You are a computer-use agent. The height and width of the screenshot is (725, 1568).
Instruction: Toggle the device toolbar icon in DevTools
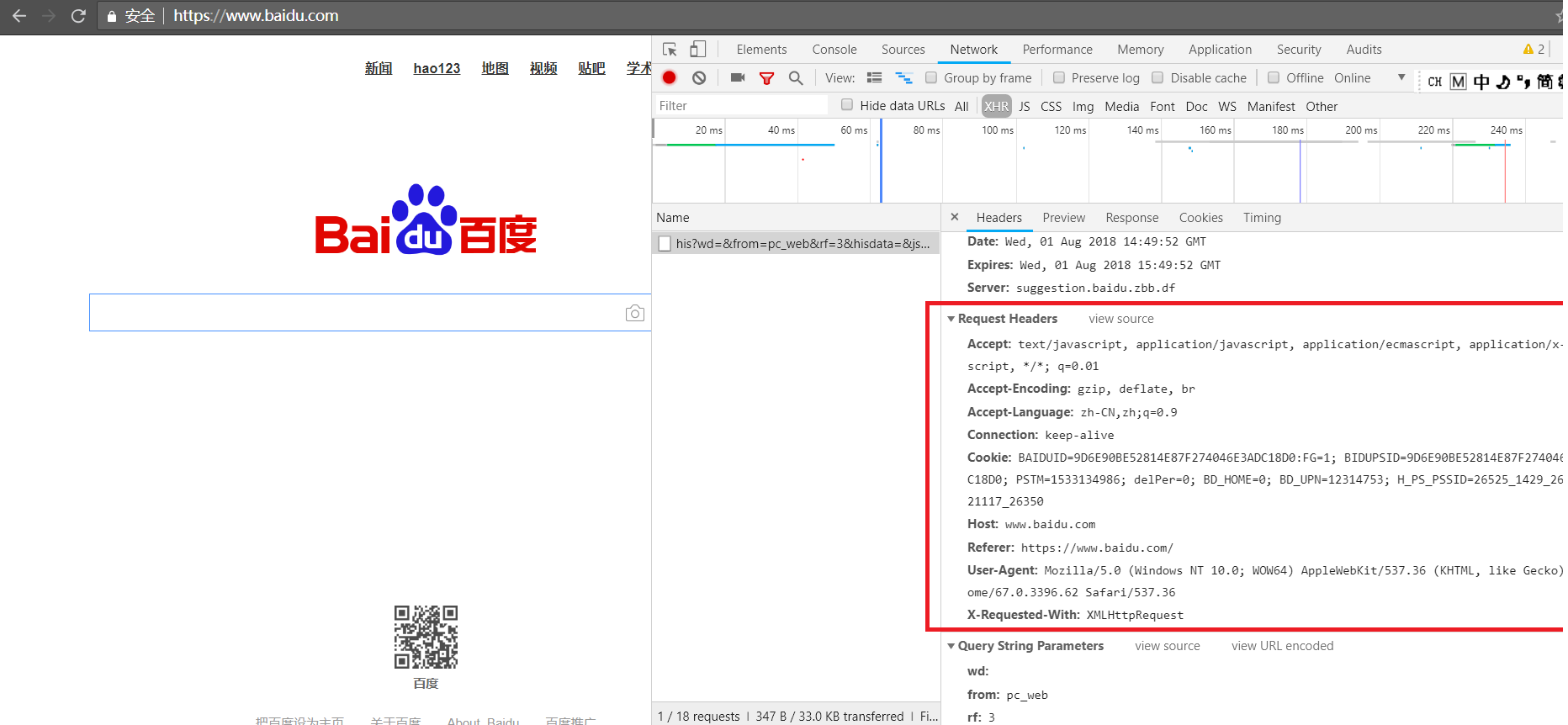point(698,50)
